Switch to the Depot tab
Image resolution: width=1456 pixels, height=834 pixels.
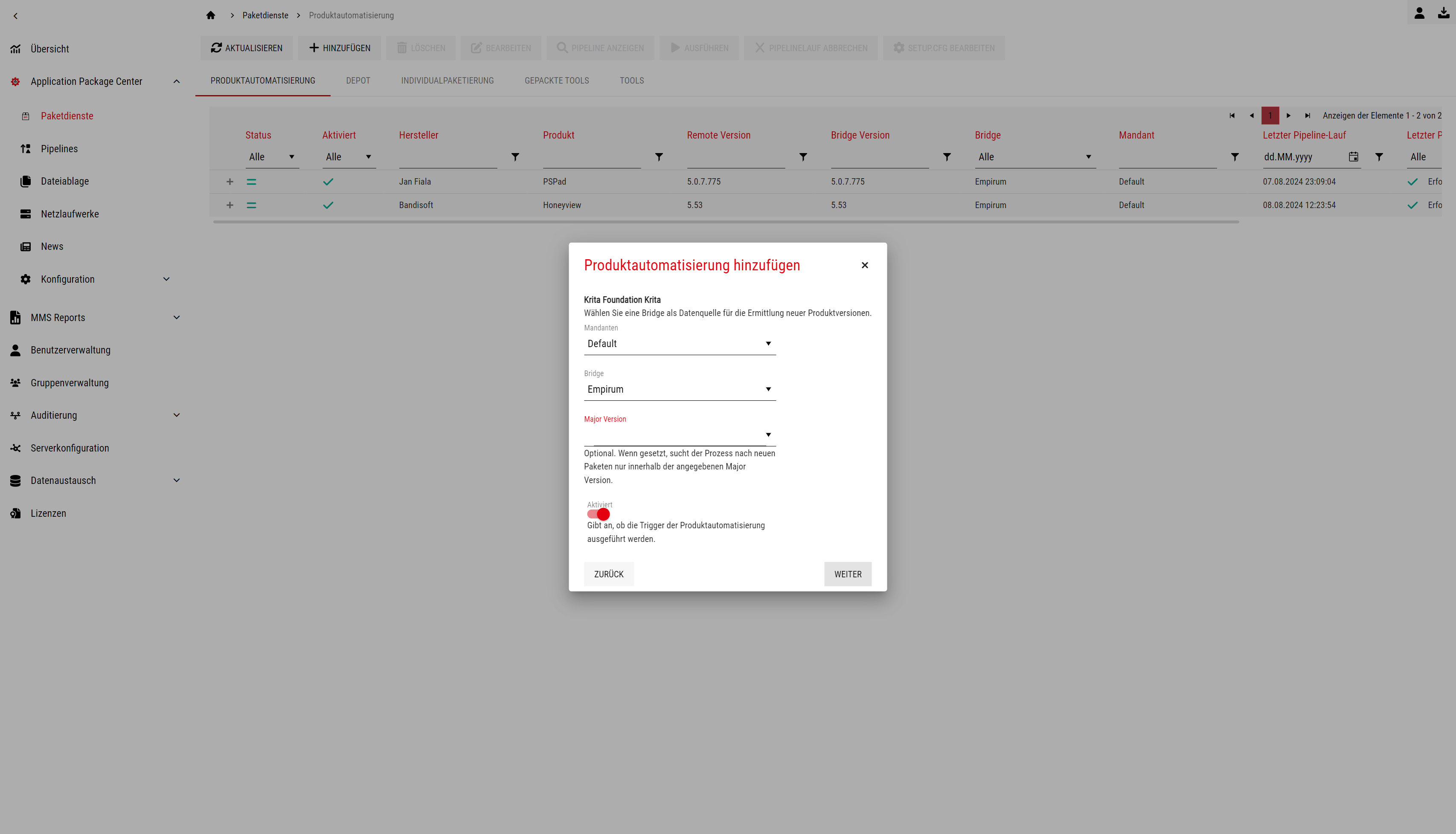(358, 81)
